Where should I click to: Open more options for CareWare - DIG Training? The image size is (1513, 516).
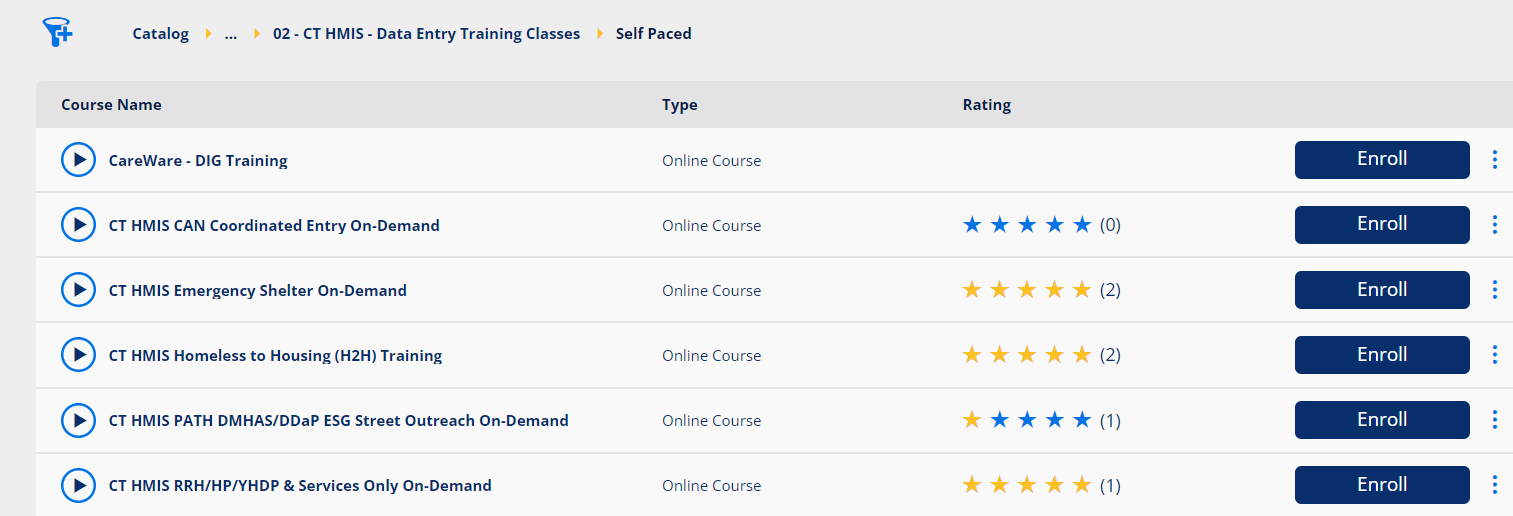(1495, 160)
